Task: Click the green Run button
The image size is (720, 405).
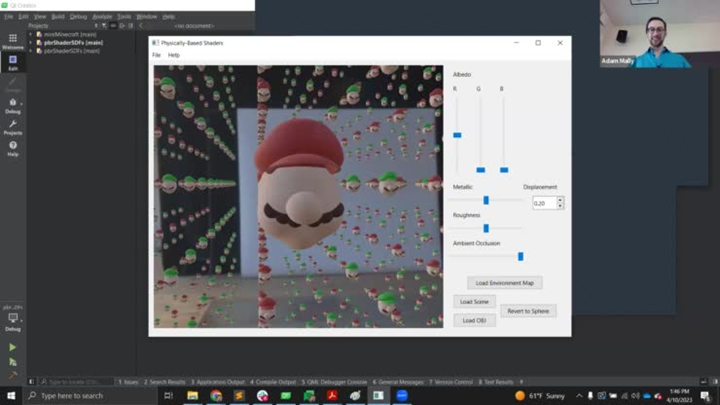Action: [x=12, y=347]
